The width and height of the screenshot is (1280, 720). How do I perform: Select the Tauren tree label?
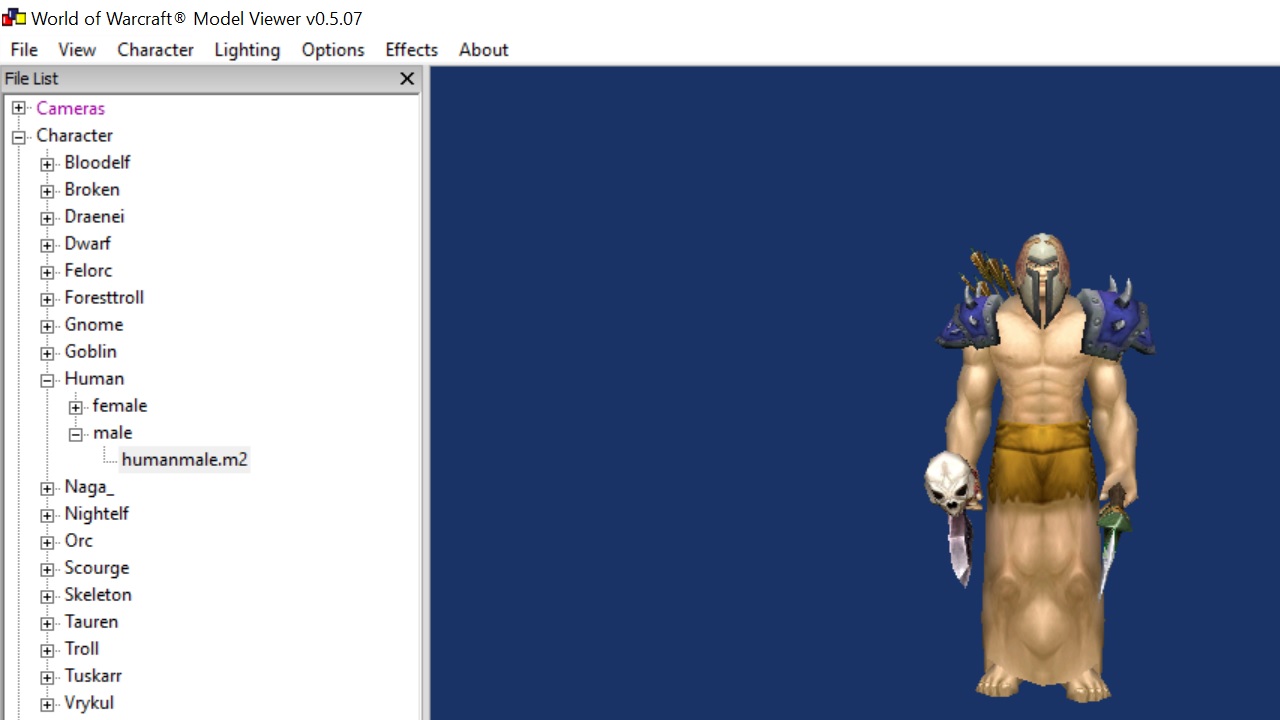point(91,621)
